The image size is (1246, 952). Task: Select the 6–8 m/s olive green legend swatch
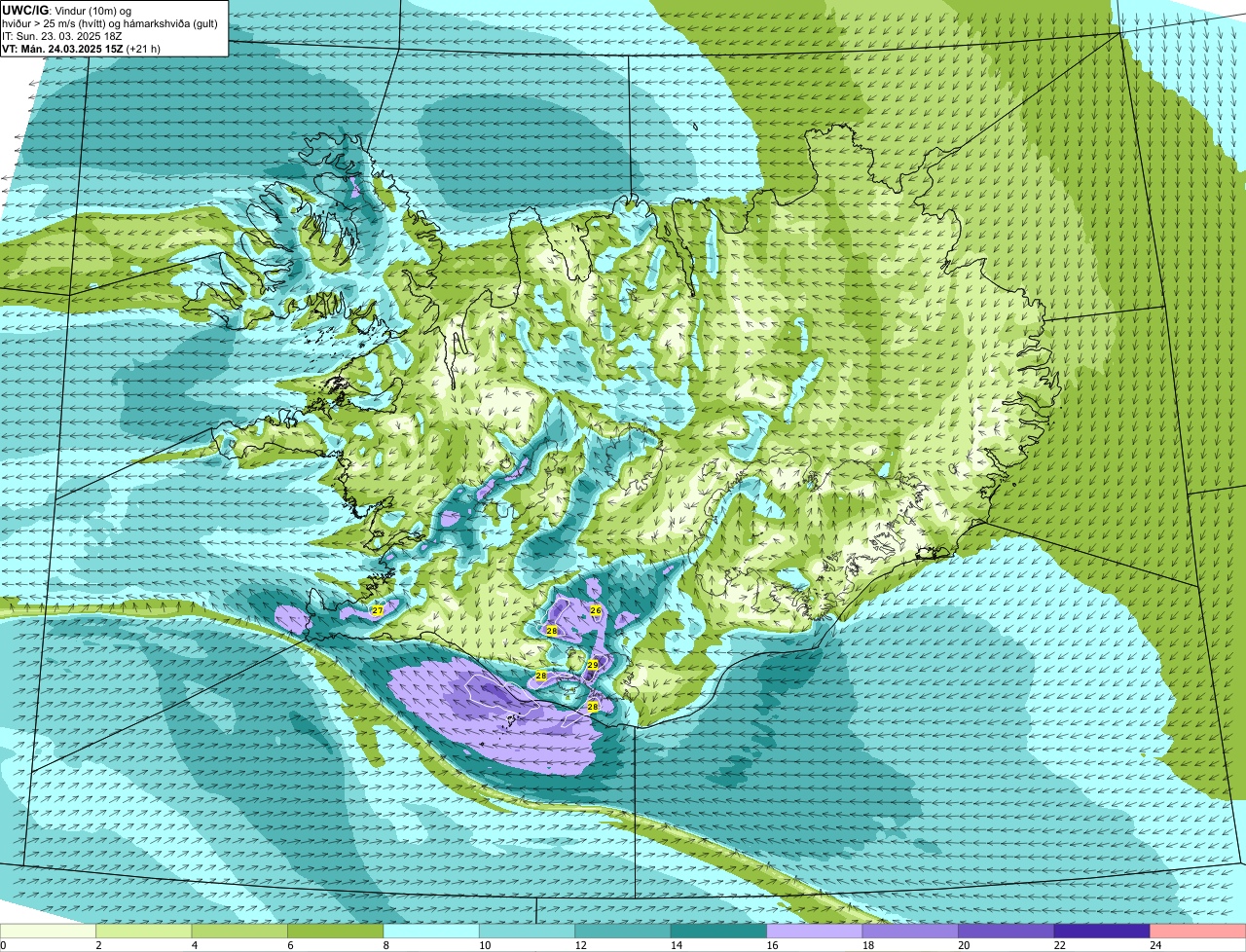tap(336, 932)
